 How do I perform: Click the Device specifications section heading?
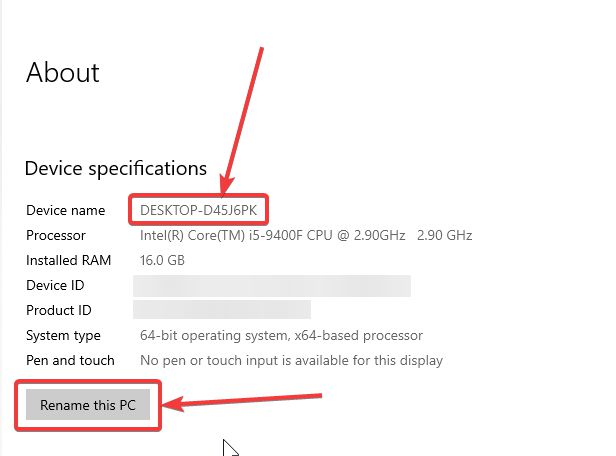tap(115, 168)
